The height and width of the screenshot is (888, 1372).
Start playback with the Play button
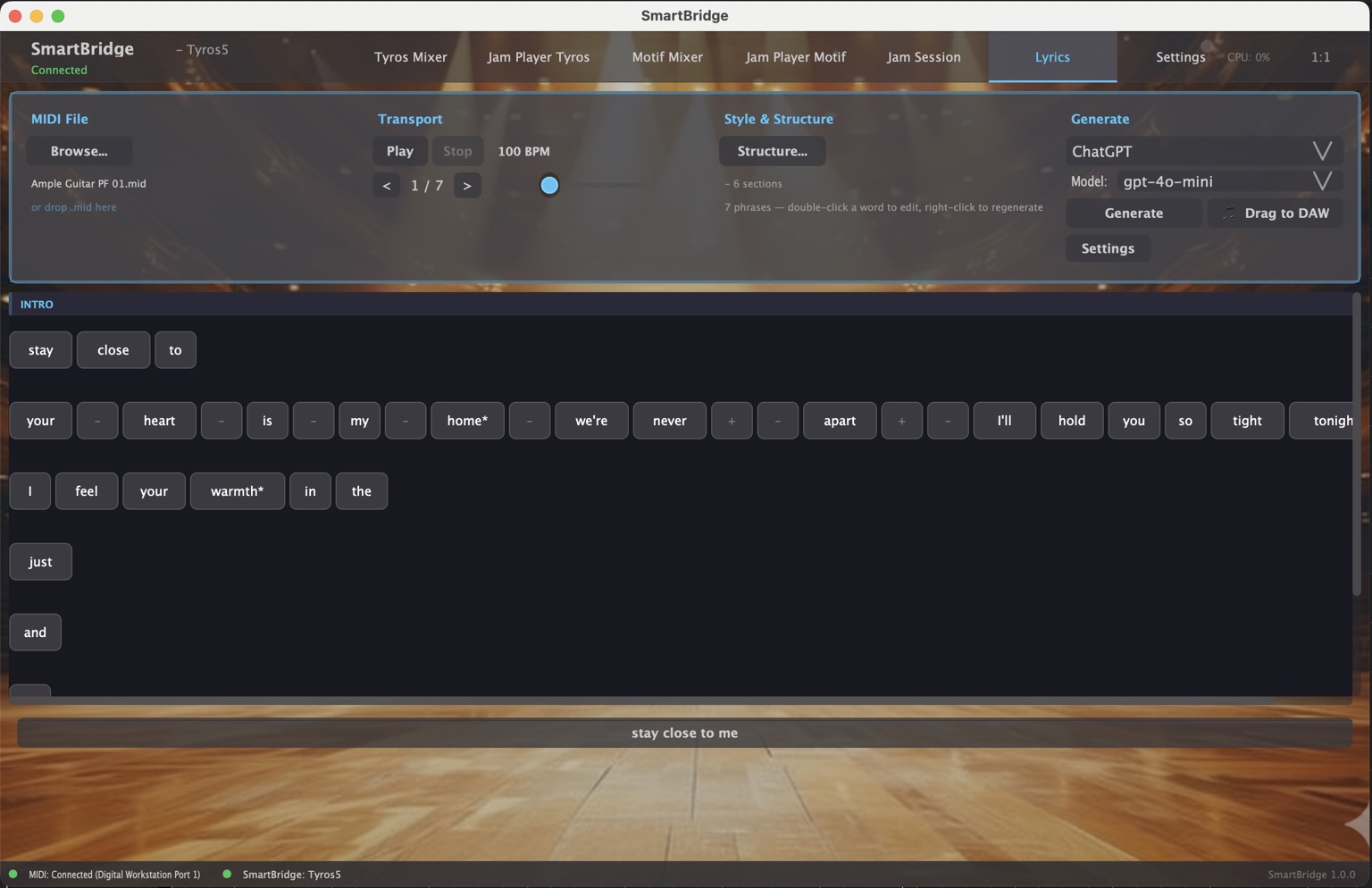point(399,150)
